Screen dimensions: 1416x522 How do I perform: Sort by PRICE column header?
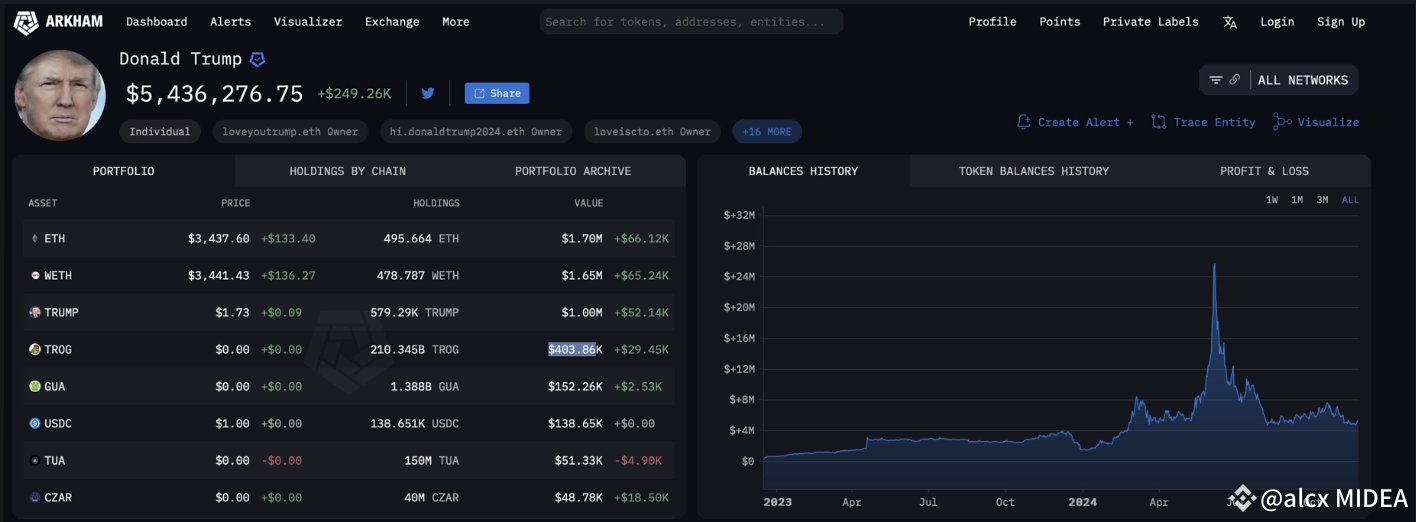[235, 203]
